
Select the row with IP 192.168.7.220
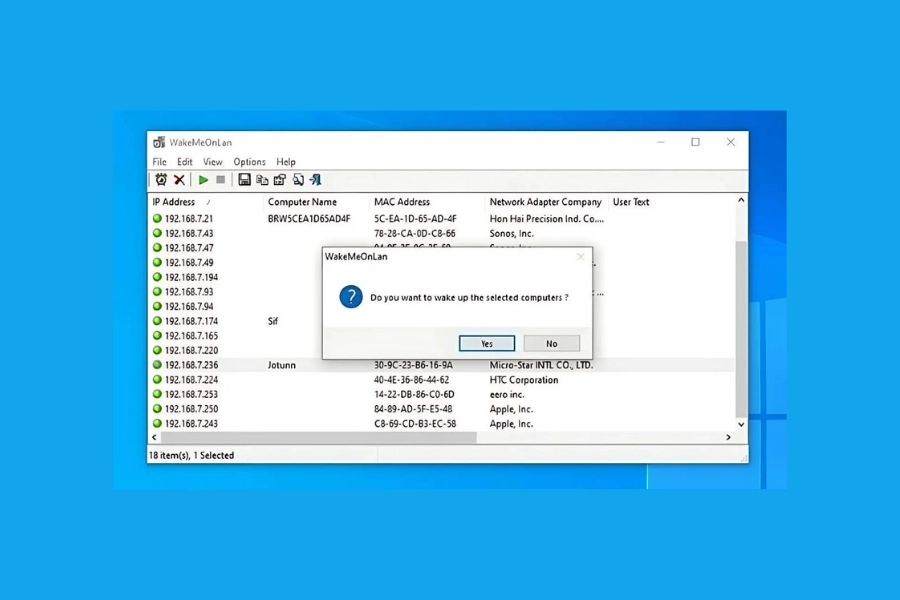[x=235, y=350]
